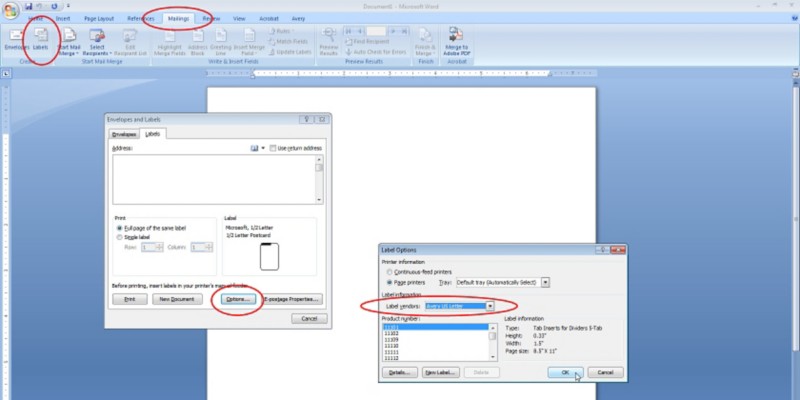The width and height of the screenshot is (800, 400).
Task: Click the Merge to Adobe PDF icon
Action: click(x=455, y=42)
